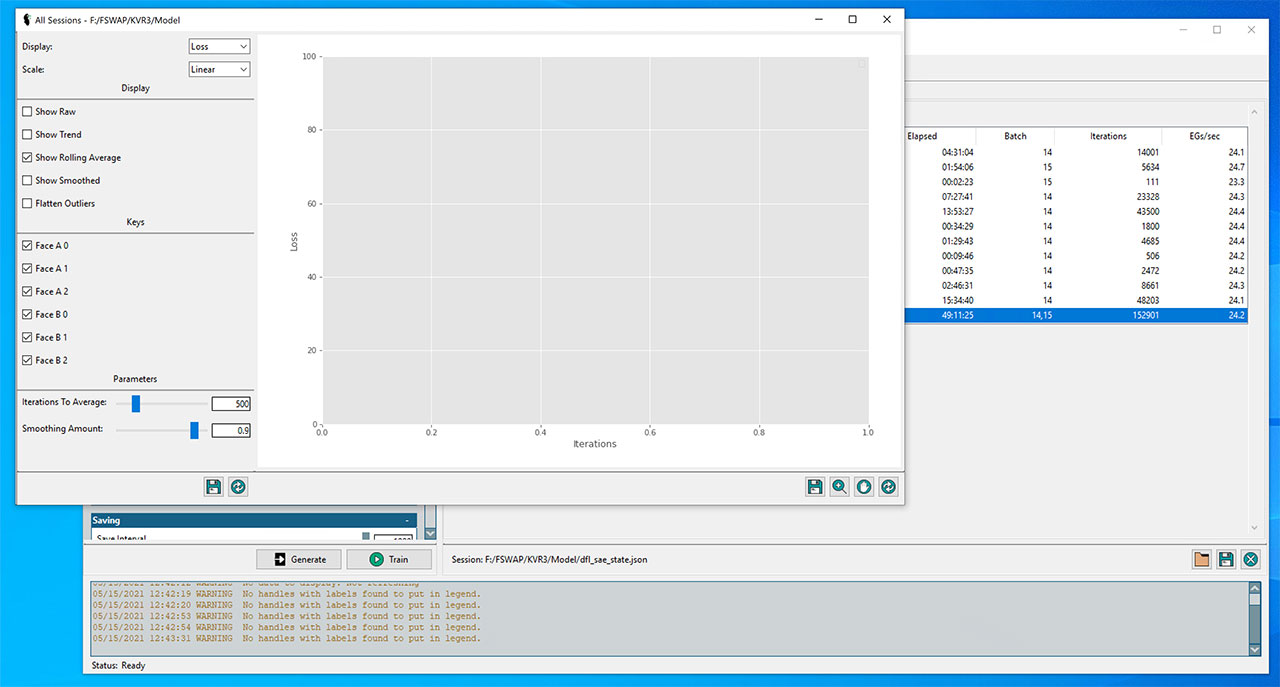Adjust the Iterations To Average slider
This screenshot has height=687, width=1280.
pyautogui.click(x=136, y=403)
